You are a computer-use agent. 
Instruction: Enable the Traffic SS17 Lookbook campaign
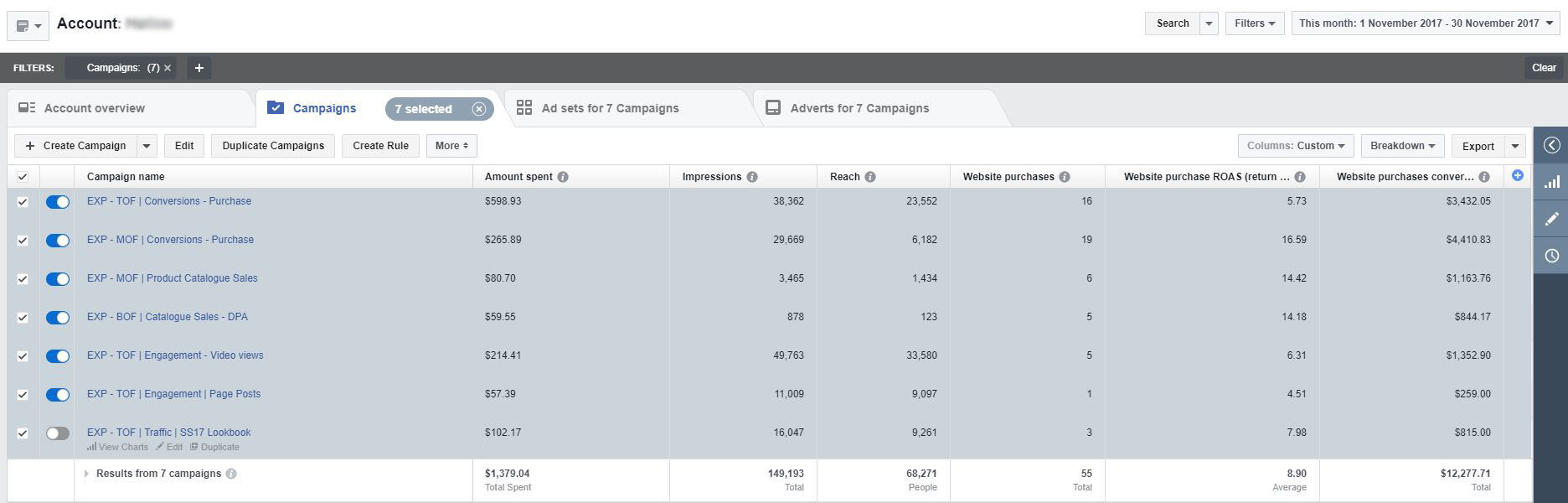point(58,433)
